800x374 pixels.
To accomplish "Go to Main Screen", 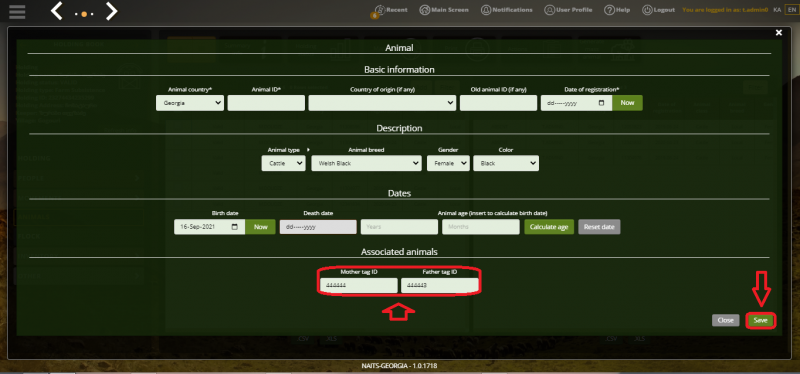I will (444, 10).
